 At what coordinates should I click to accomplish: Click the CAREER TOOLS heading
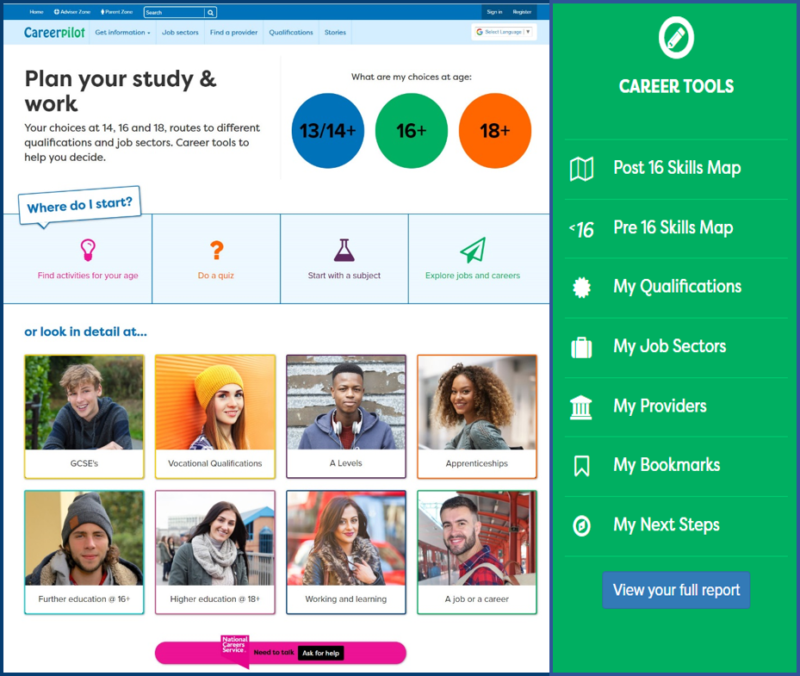click(x=676, y=86)
